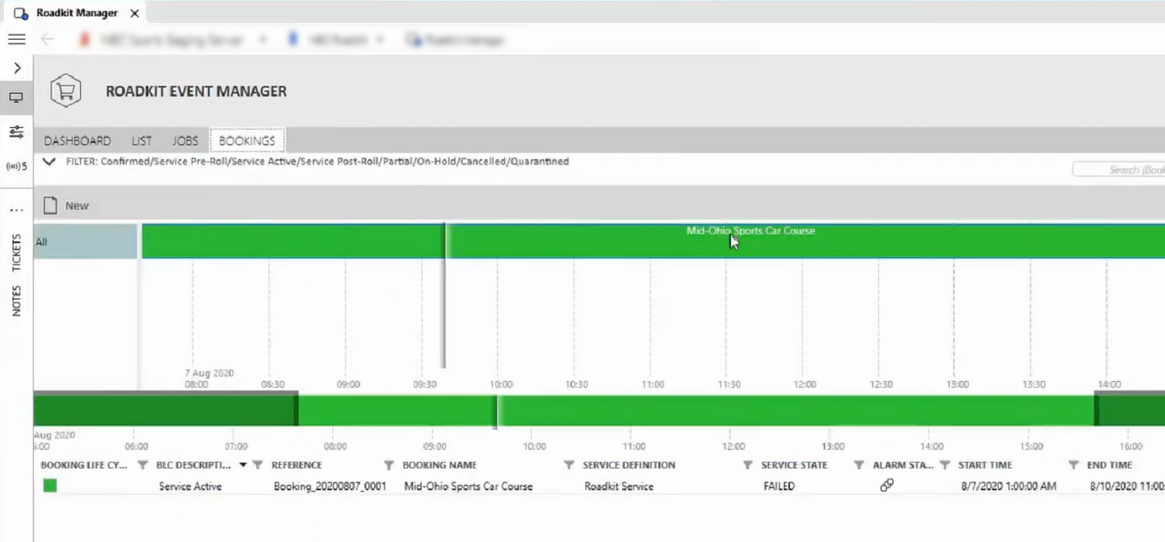Switch to the DASHBOARD tab
Image resolution: width=1165 pixels, height=542 pixels.
(77, 141)
